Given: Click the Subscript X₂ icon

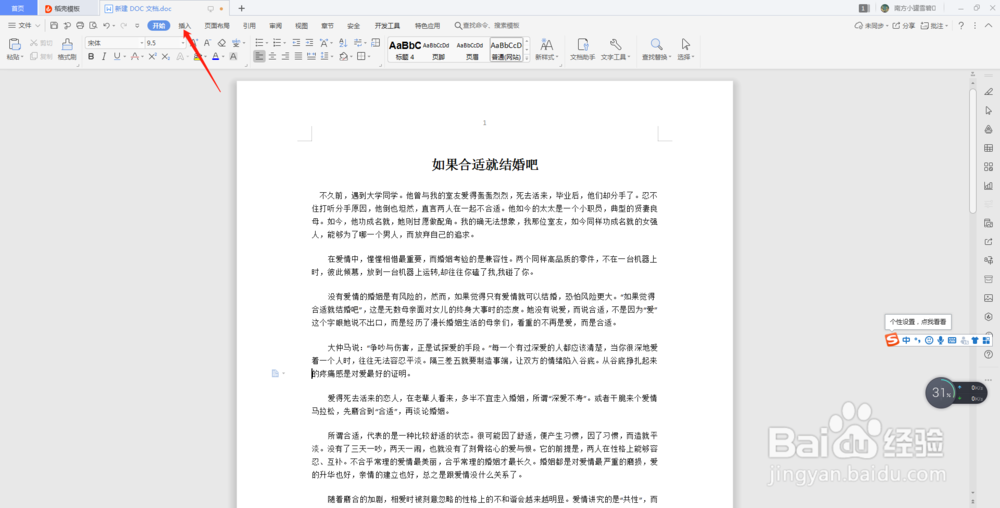Looking at the screenshot, I should [166, 57].
